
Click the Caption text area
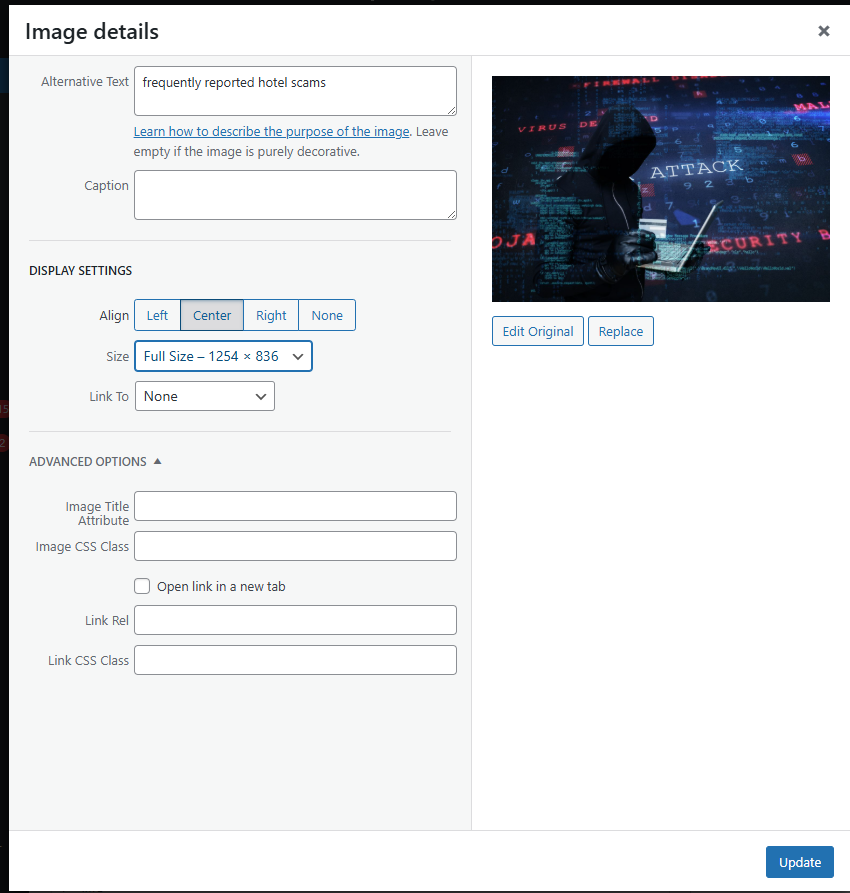point(295,195)
